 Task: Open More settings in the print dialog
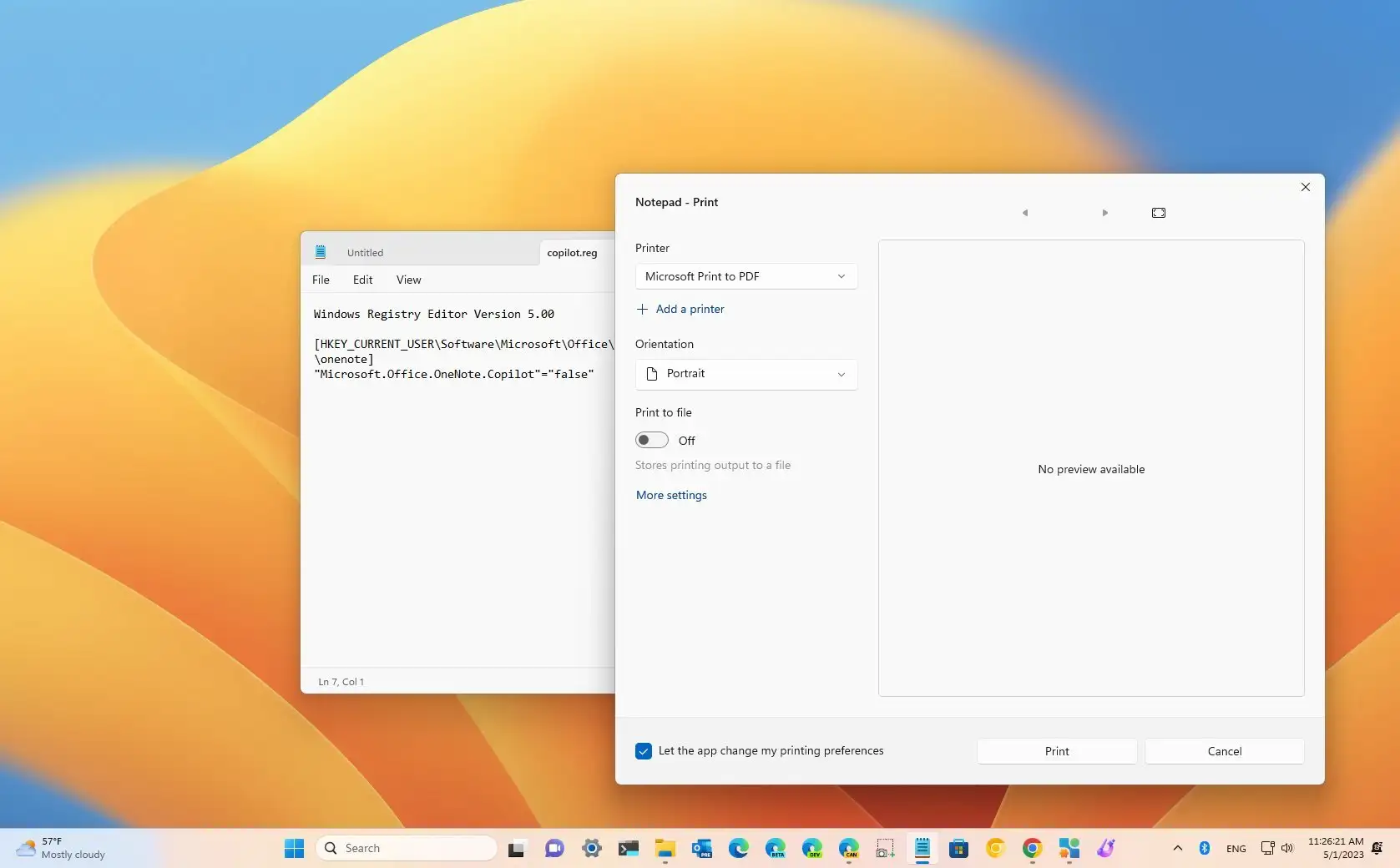point(670,494)
